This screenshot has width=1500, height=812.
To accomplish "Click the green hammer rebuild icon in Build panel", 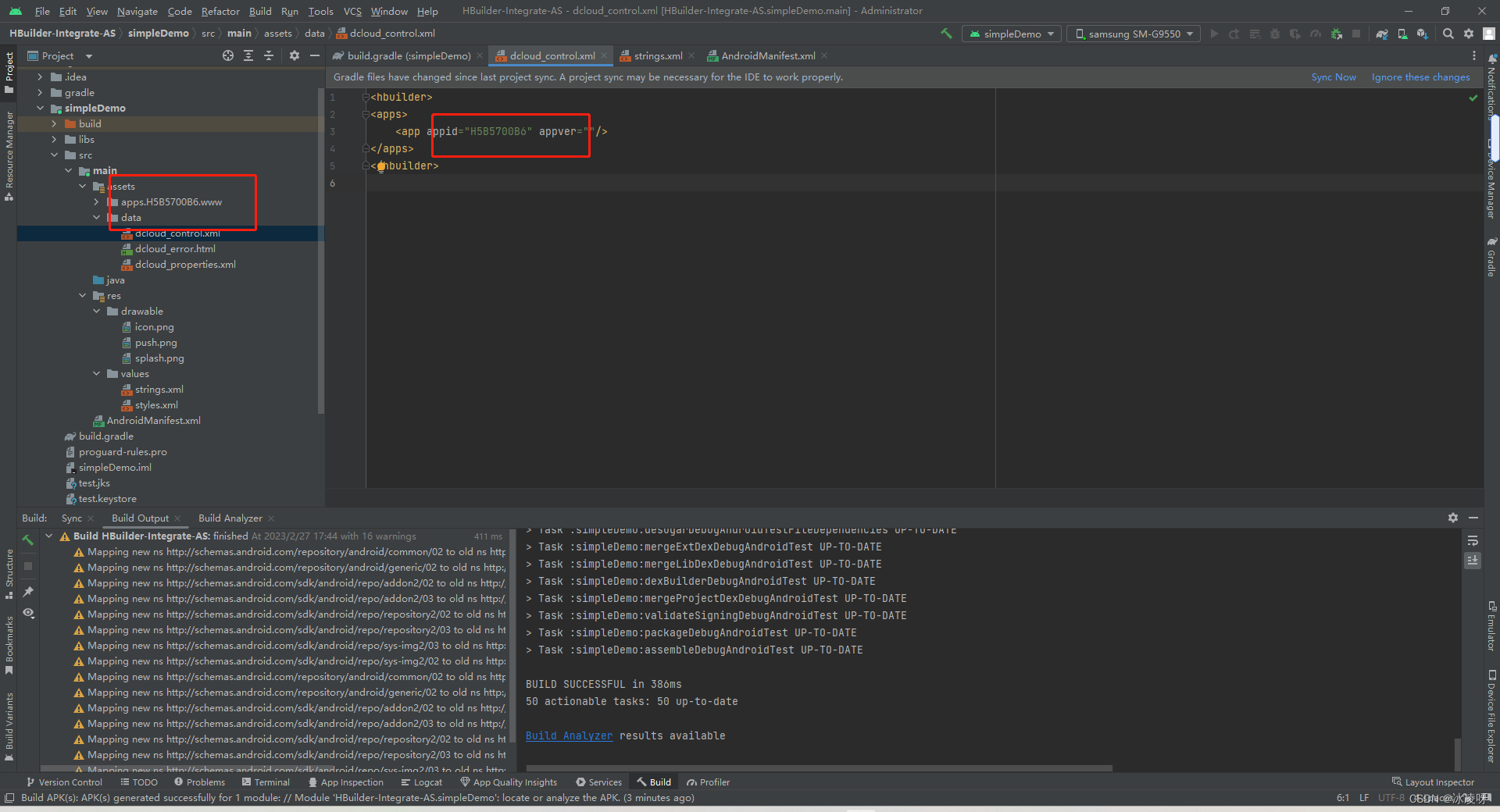I will pos(28,540).
